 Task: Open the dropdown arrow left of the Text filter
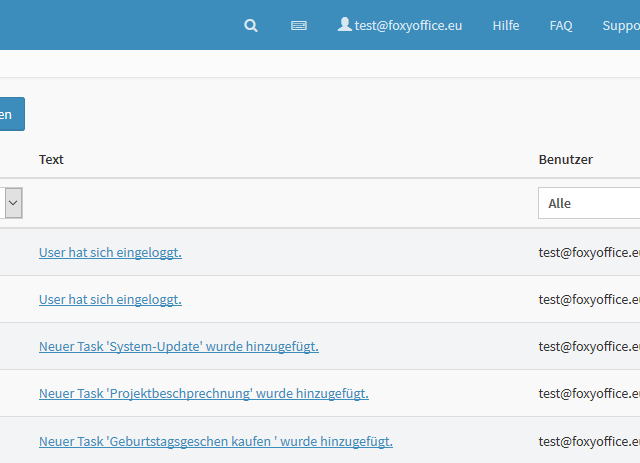pos(13,203)
